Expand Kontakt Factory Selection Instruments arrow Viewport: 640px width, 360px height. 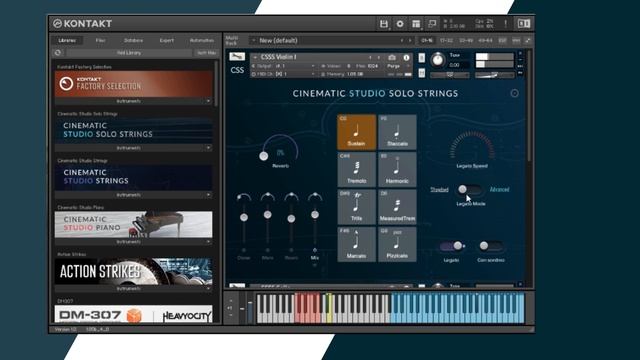coord(208,101)
